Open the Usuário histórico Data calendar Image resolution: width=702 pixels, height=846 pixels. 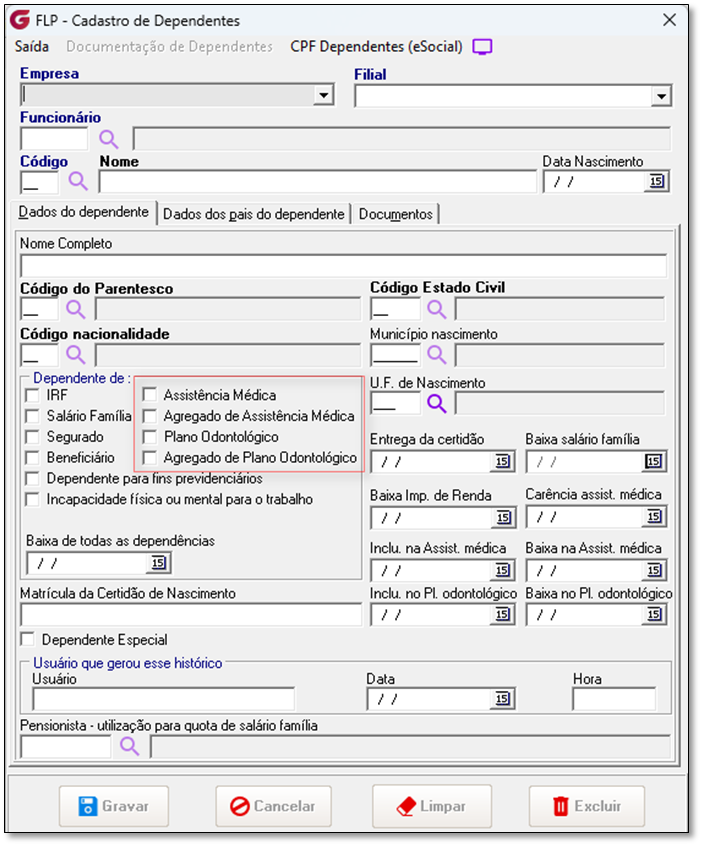[502, 699]
